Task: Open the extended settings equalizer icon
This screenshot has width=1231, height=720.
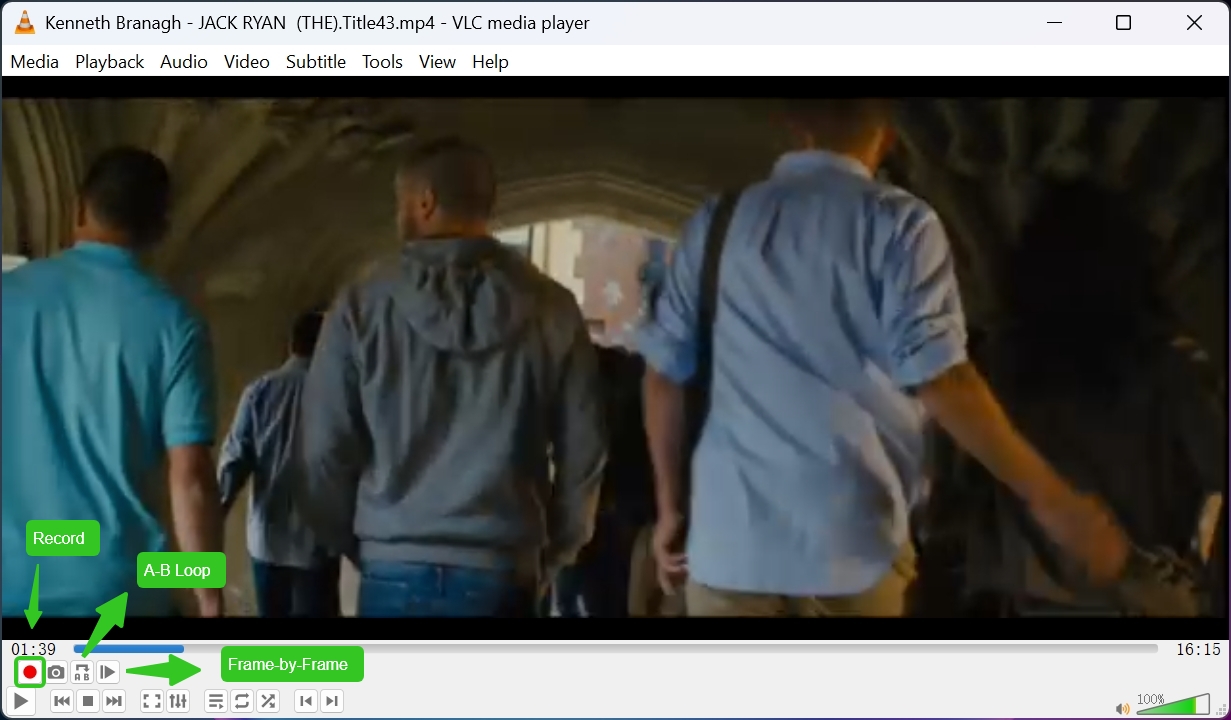Action: point(178,700)
